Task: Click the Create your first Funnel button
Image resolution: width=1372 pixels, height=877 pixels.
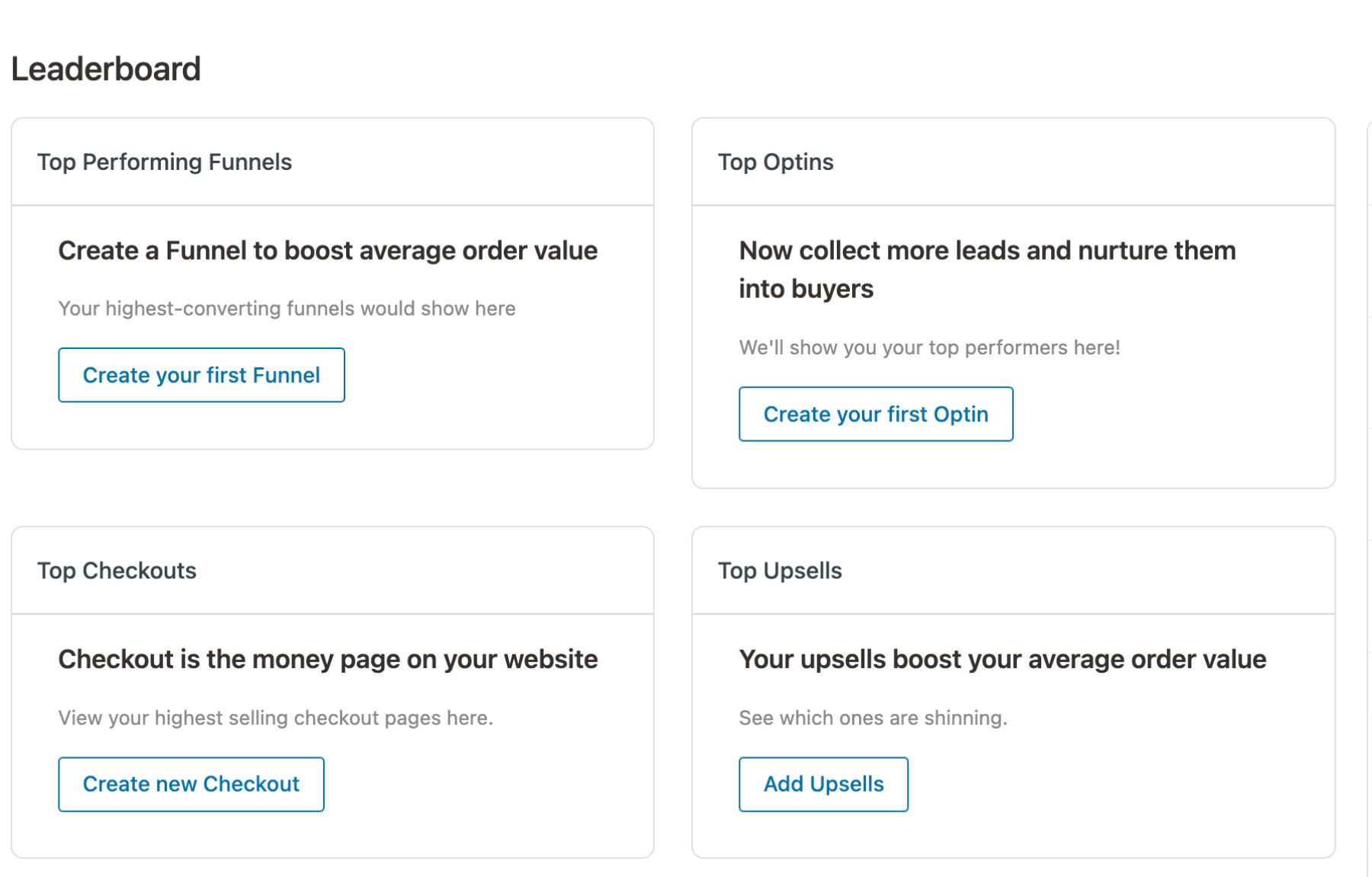Action: 201,374
